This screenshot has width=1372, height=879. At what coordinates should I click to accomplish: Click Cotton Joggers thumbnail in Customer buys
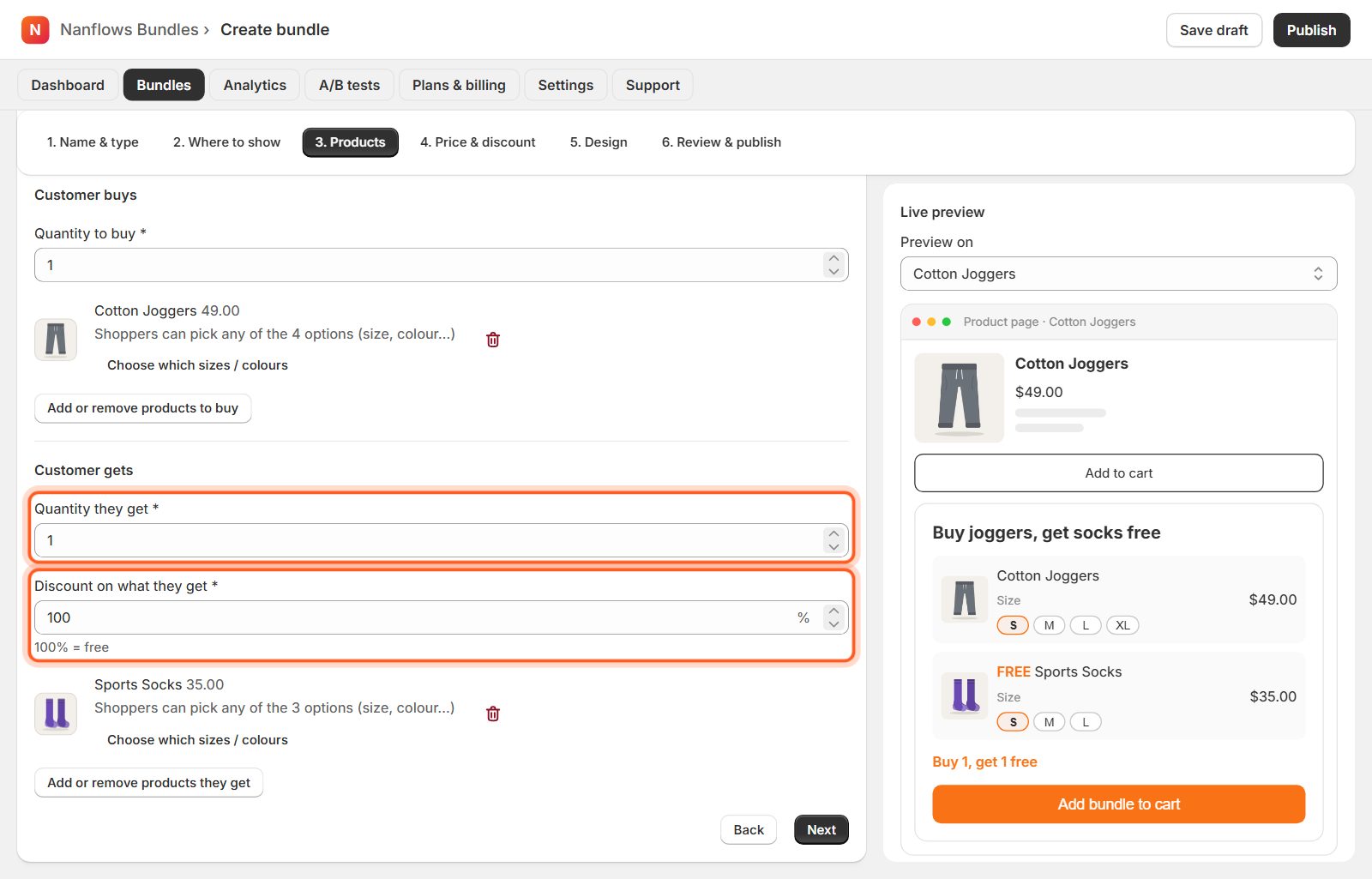pyautogui.click(x=56, y=340)
